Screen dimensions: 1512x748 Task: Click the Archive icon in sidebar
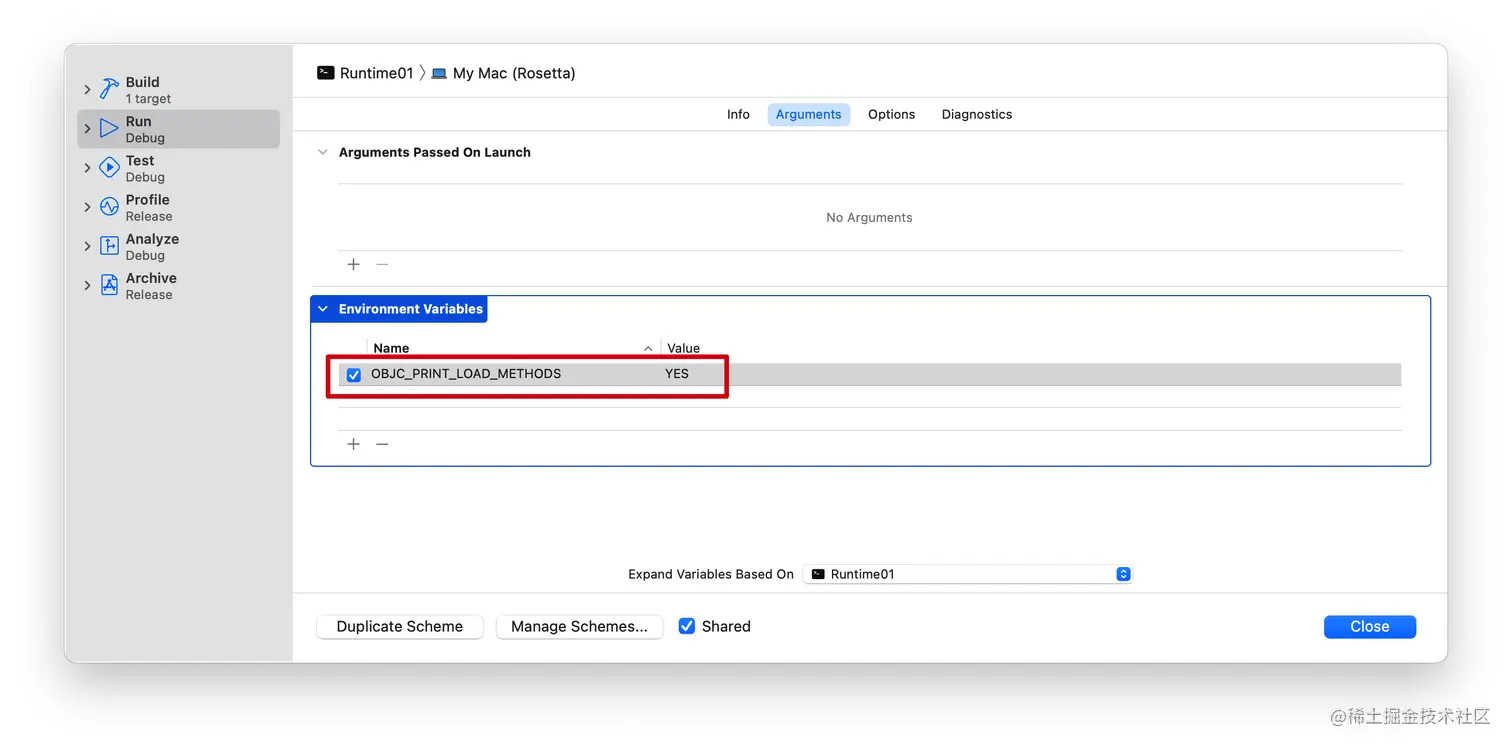coord(109,285)
